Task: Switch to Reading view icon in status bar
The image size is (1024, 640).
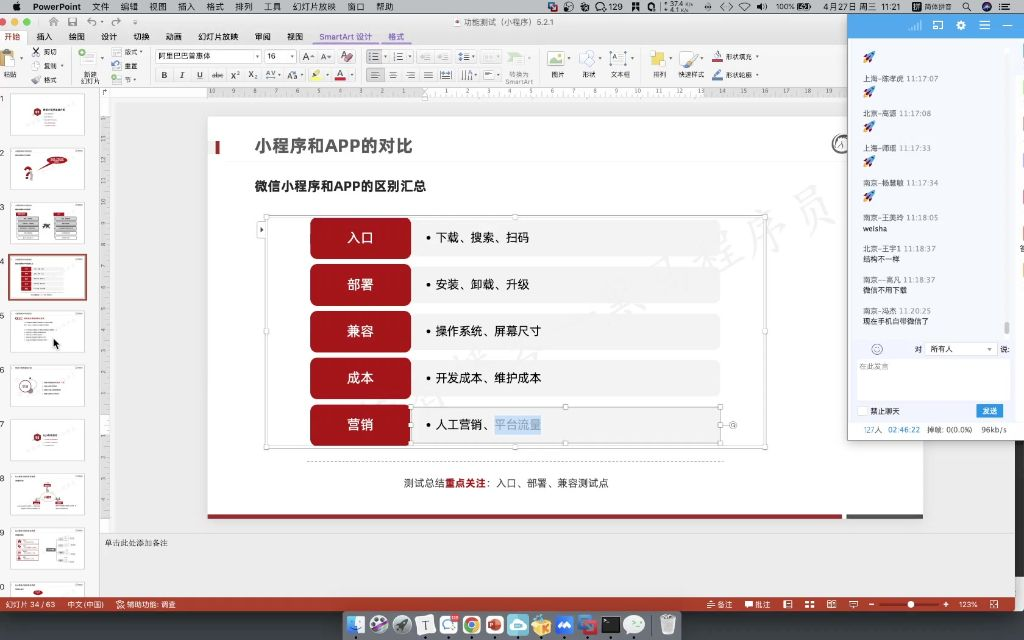Action: tap(831, 605)
